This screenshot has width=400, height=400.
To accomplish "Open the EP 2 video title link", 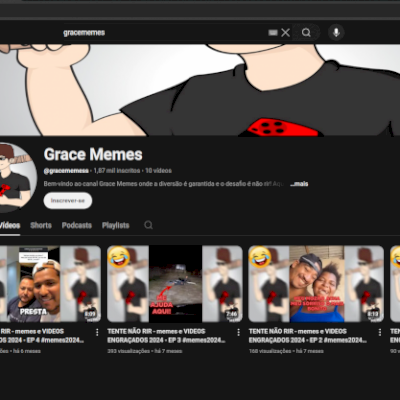I will 308,336.
